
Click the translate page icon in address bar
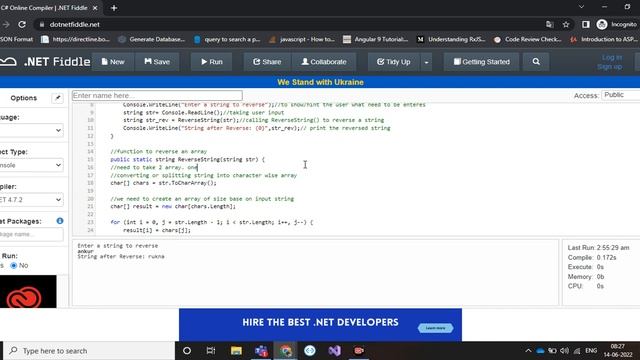tap(549, 24)
